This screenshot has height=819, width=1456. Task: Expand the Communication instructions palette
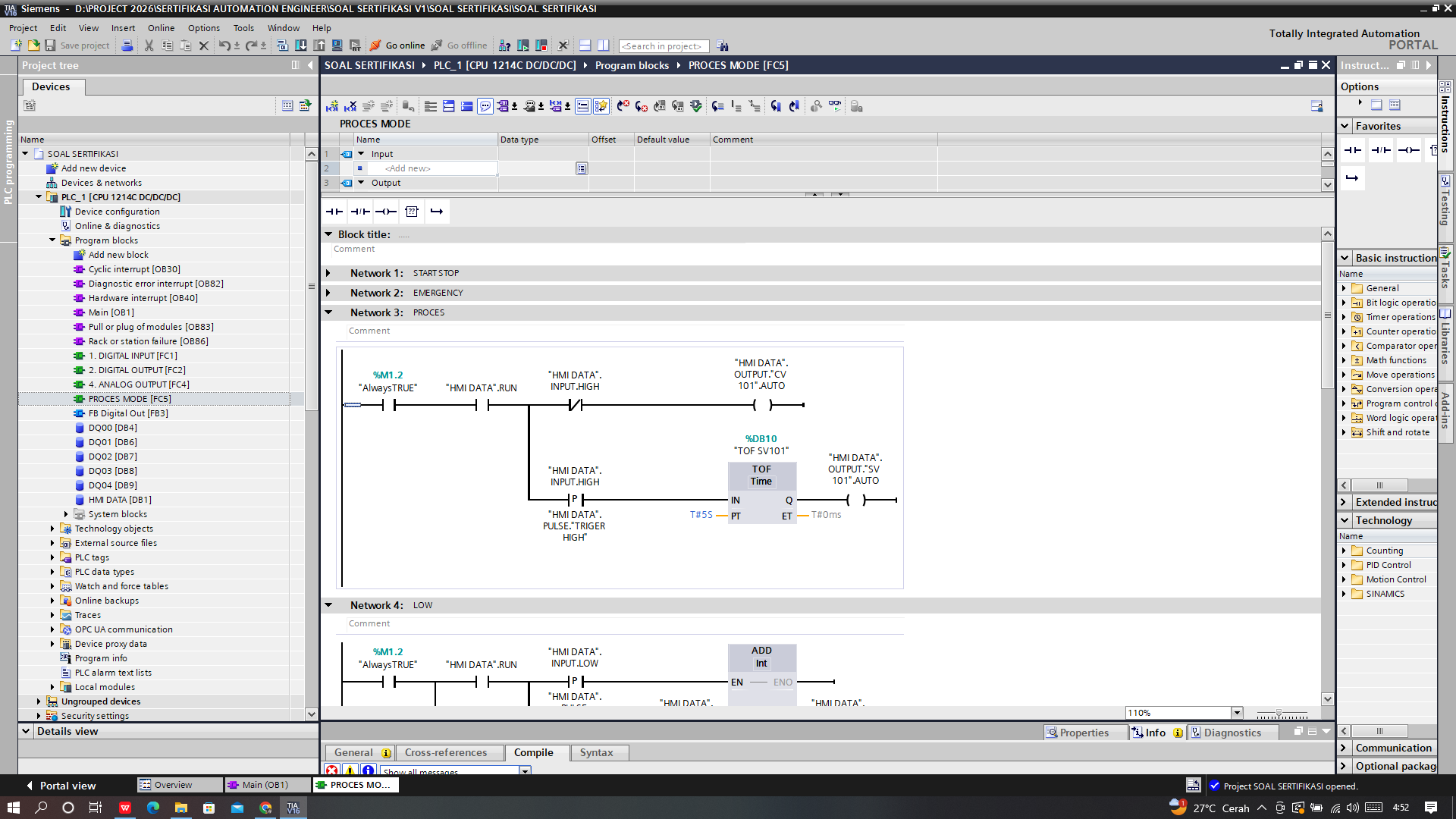tap(1344, 748)
